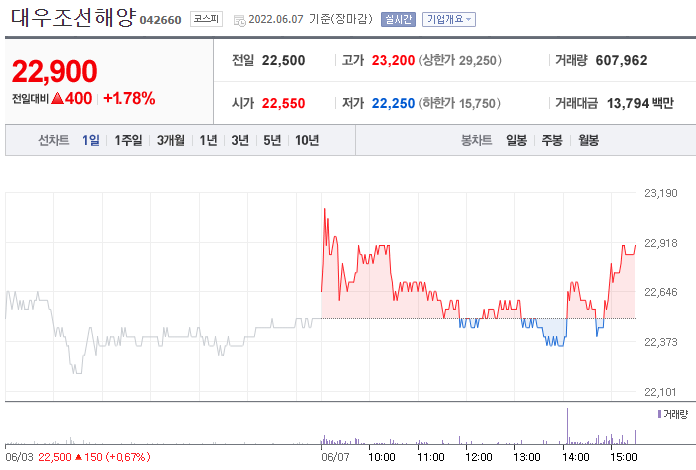Click the 06/07 date label on the axis
The height and width of the screenshot is (470, 696).
point(335,457)
